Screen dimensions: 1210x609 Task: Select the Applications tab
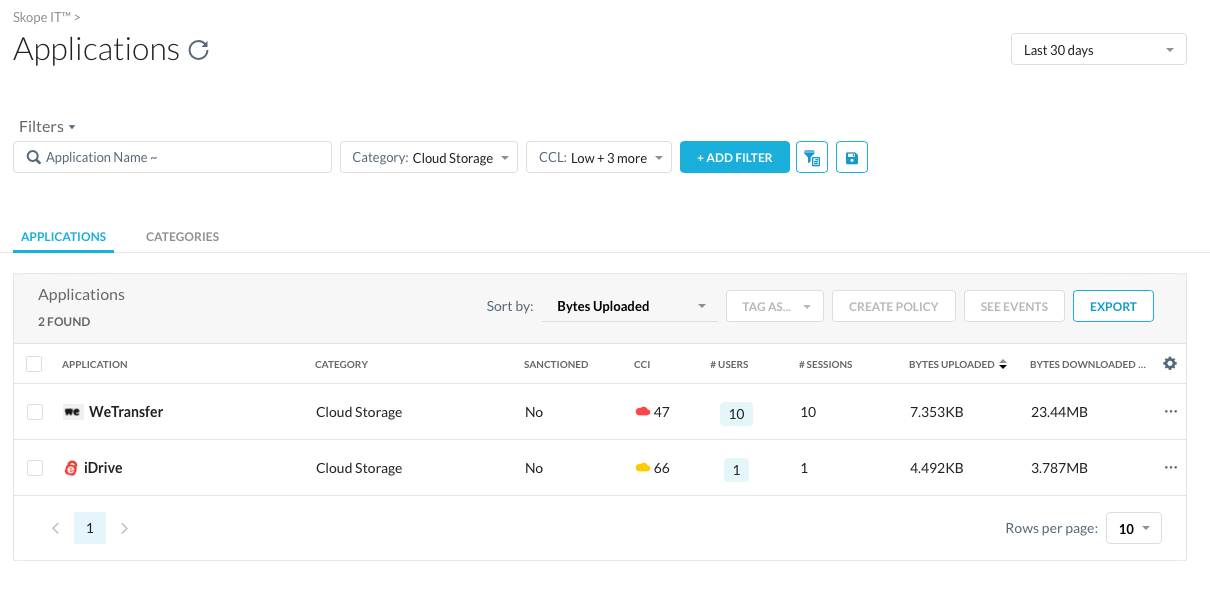pos(63,237)
